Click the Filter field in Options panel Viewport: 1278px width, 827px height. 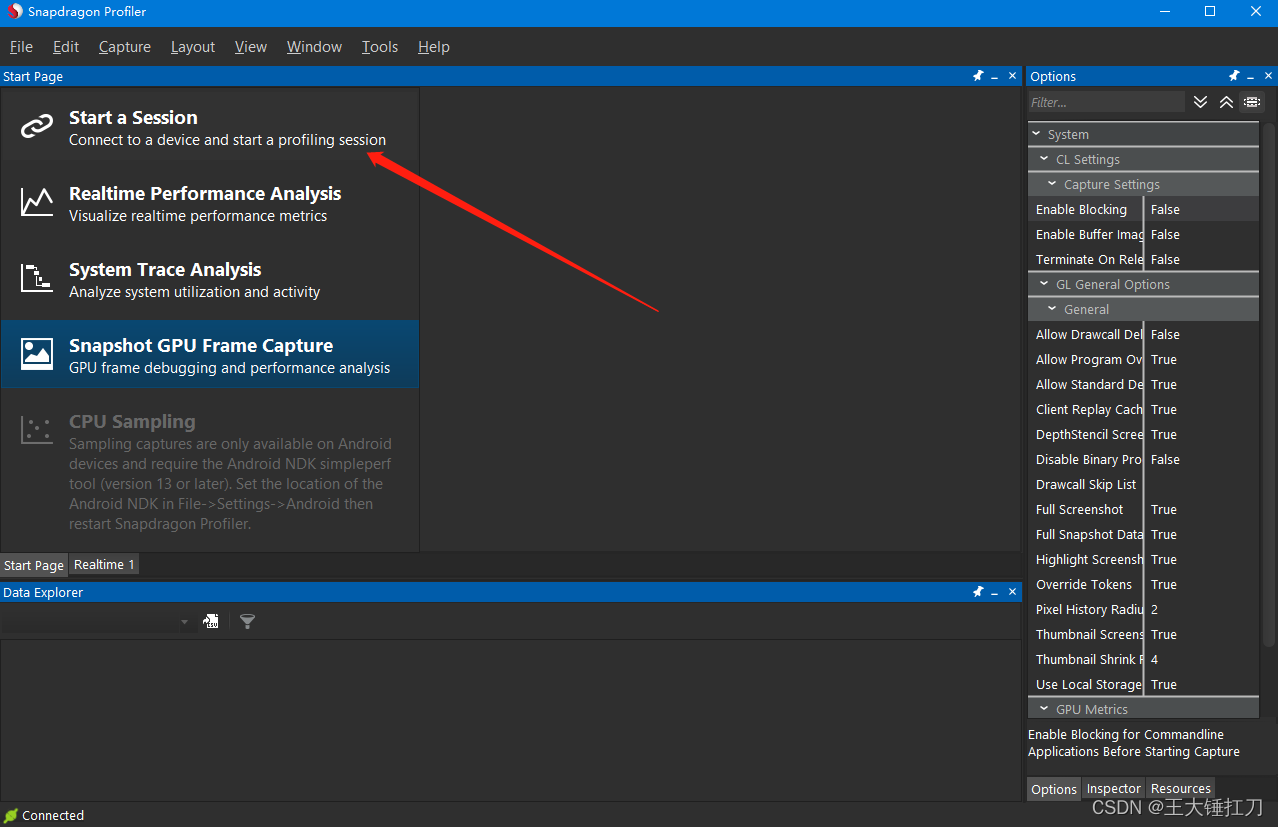click(x=1107, y=102)
